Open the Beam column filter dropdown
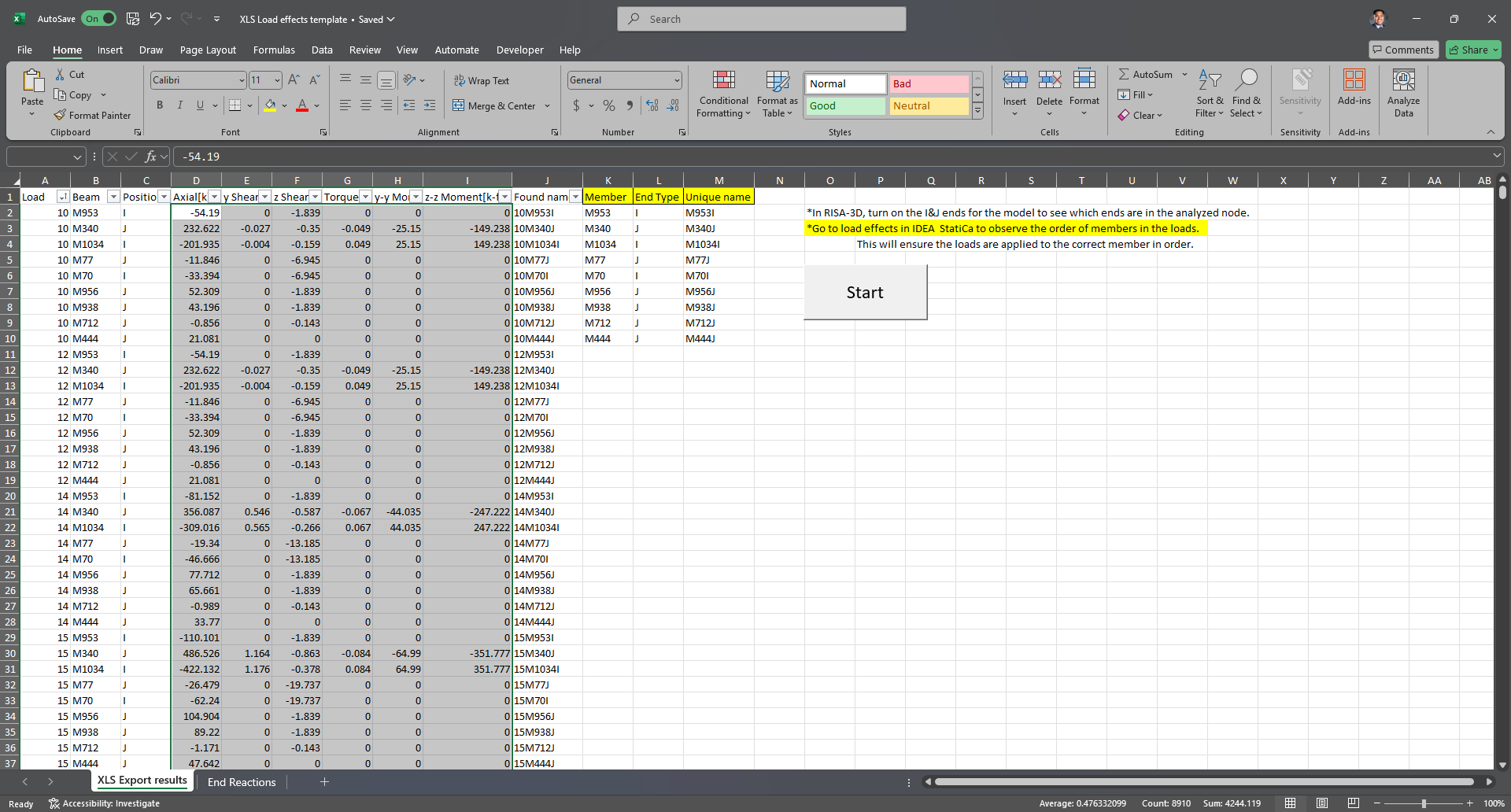The width and height of the screenshot is (1511, 812). click(x=113, y=197)
